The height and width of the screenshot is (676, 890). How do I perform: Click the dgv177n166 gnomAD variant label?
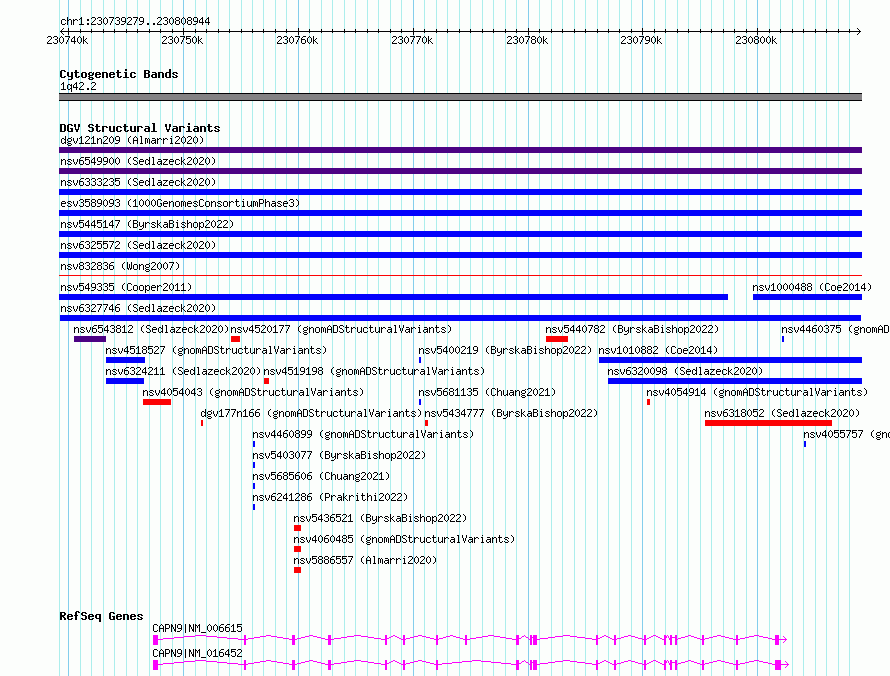coord(312,413)
